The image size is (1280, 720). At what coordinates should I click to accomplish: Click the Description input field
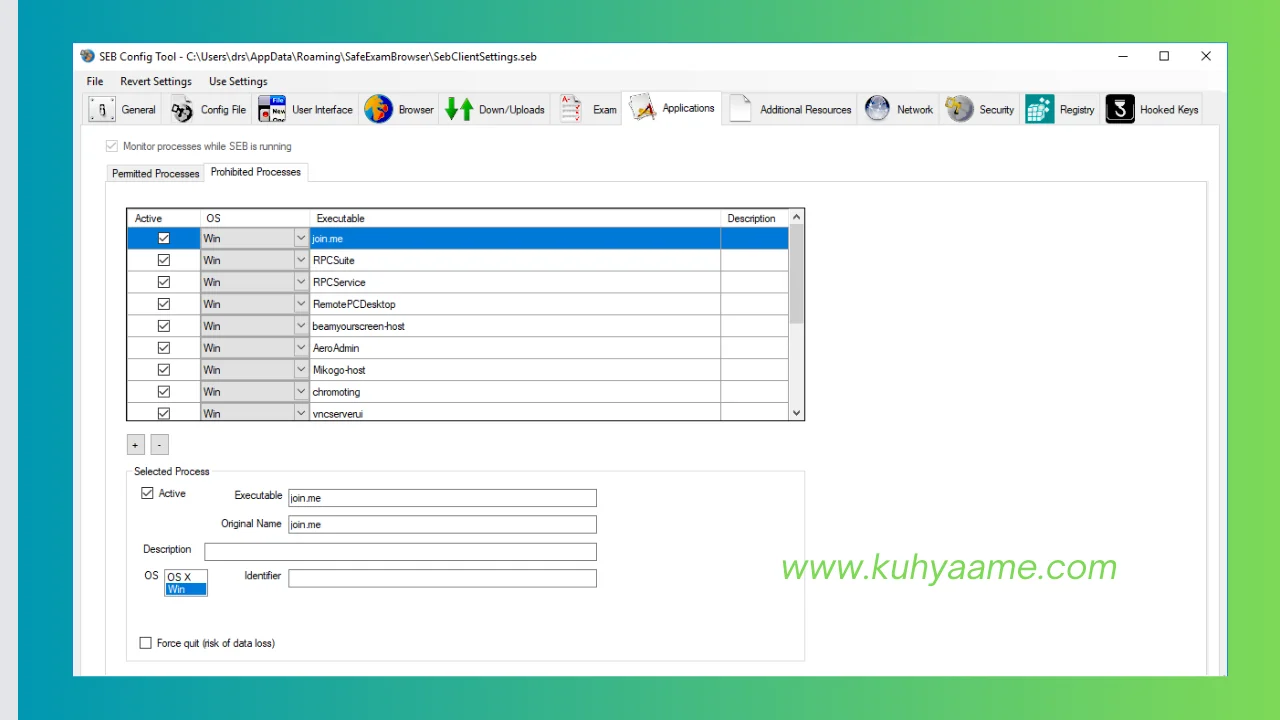pyautogui.click(x=400, y=551)
